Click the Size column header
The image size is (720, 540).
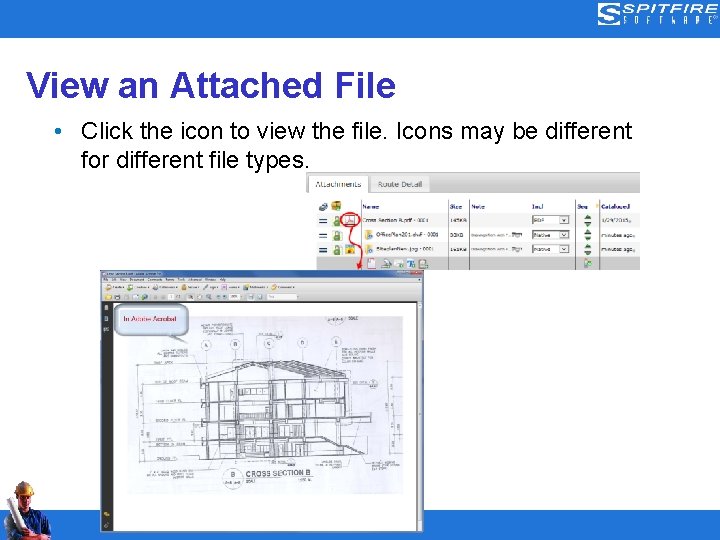tap(456, 207)
